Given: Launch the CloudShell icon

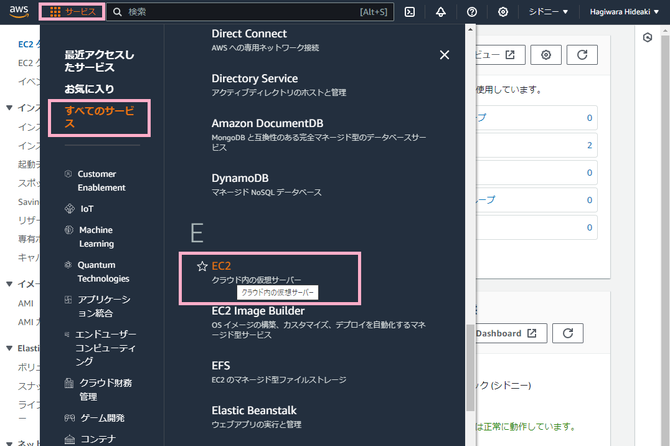Looking at the screenshot, I should click(409, 12).
